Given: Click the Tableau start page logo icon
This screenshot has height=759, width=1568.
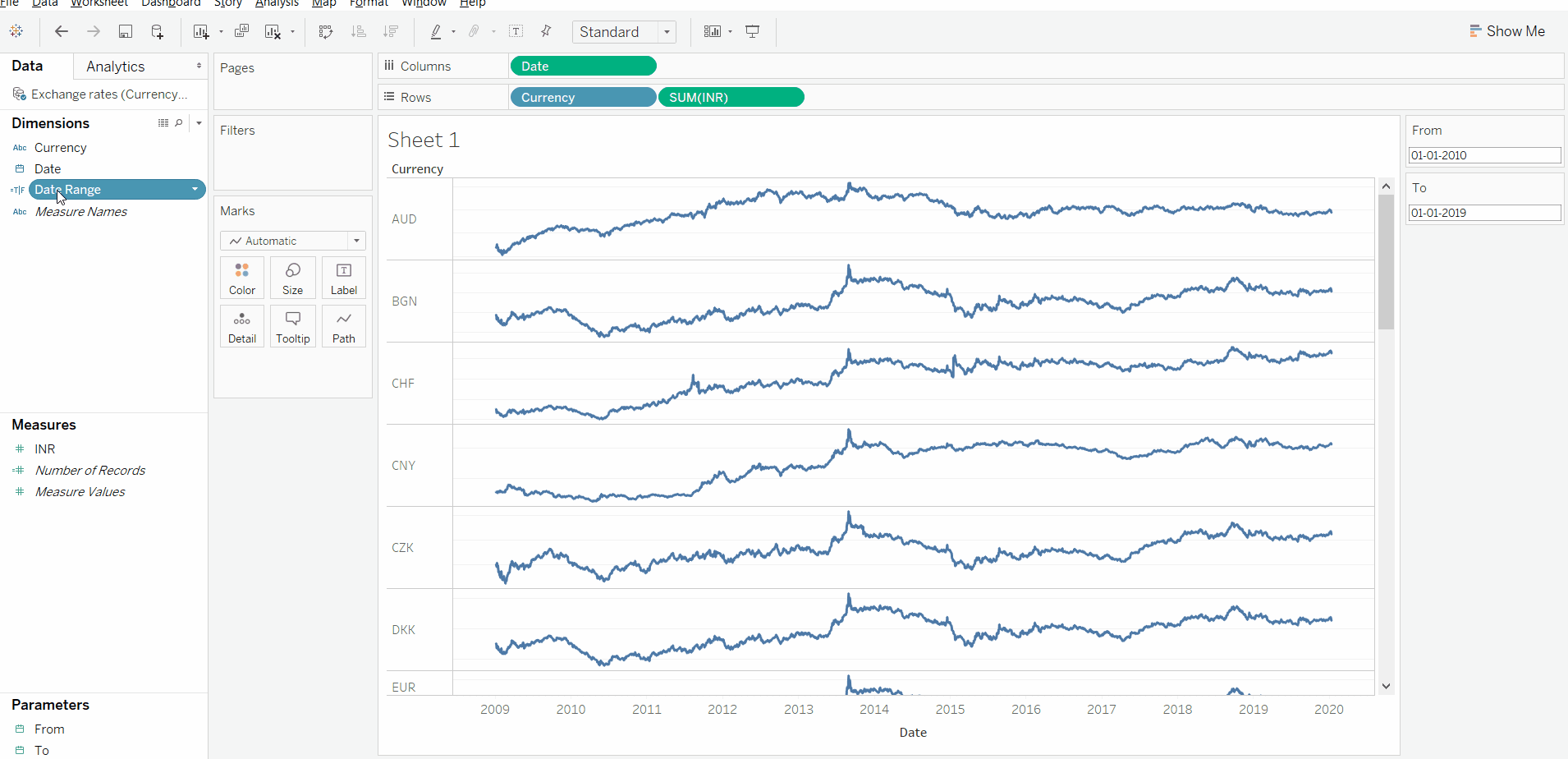Looking at the screenshot, I should pos(16,31).
